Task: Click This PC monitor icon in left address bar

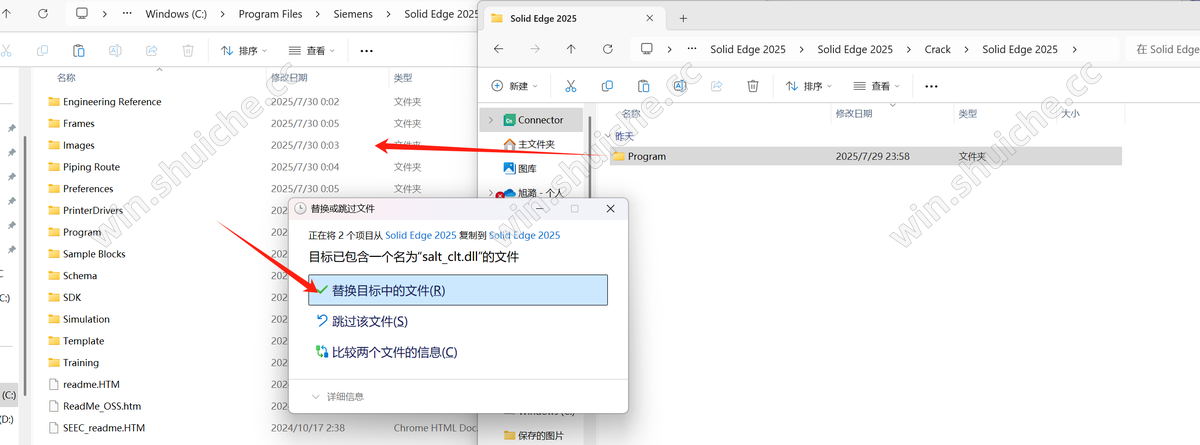Action: coord(82,15)
